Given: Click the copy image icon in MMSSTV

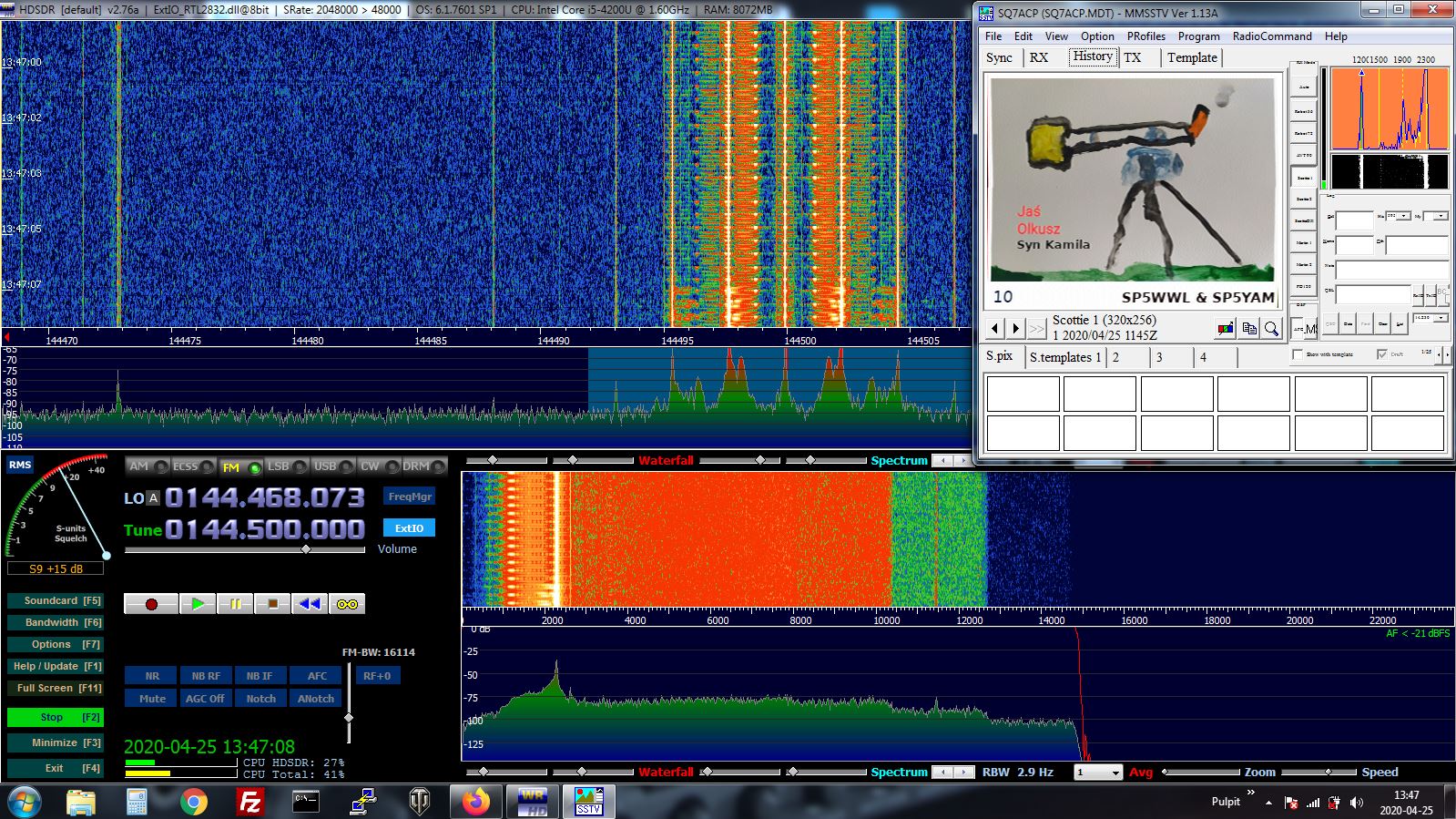Looking at the screenshot, I should (x=1249, y=328).
